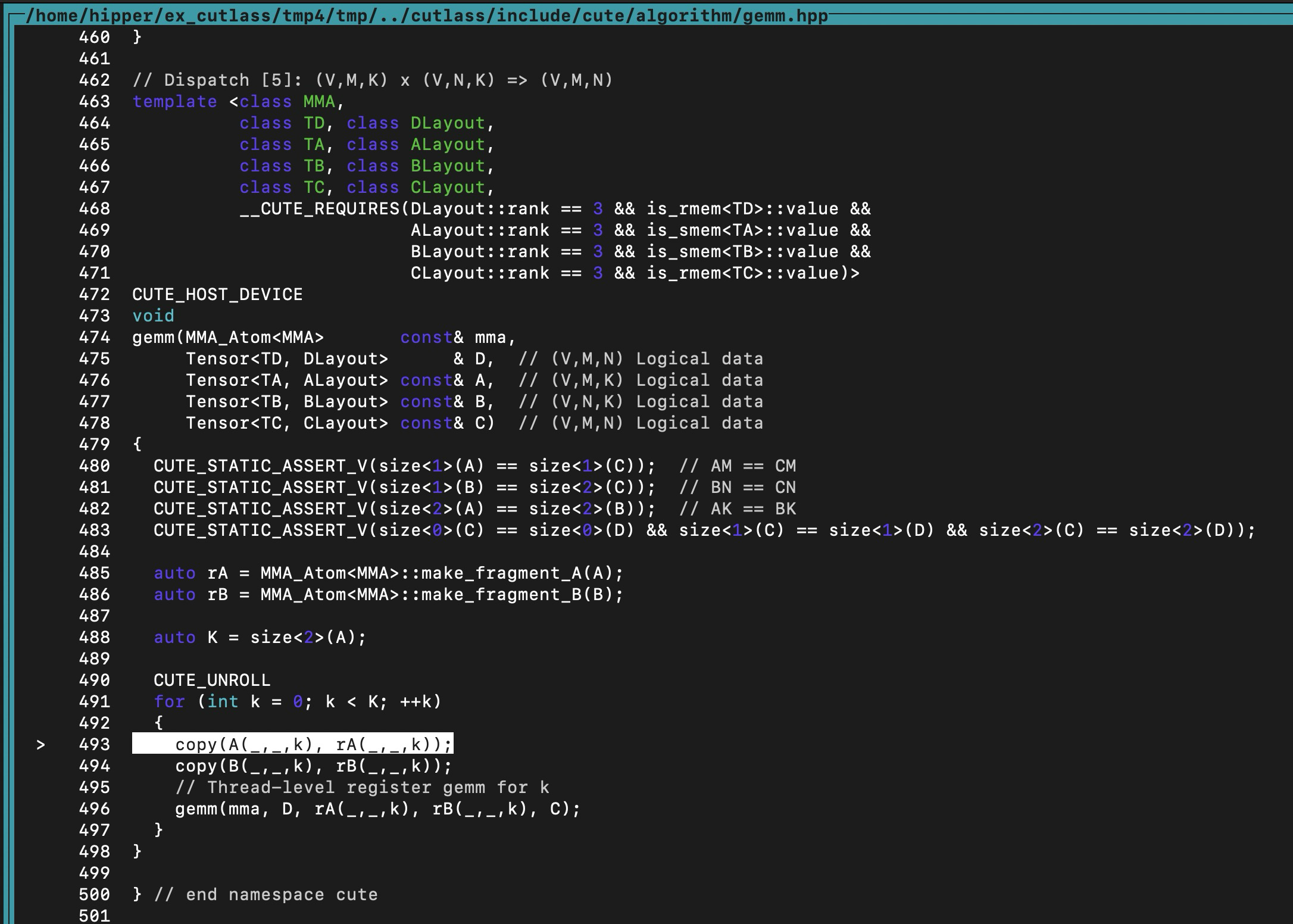Click the gemm.hpp file path title
This screenshot has width=1293, height=924.
(x=426, y=15)
